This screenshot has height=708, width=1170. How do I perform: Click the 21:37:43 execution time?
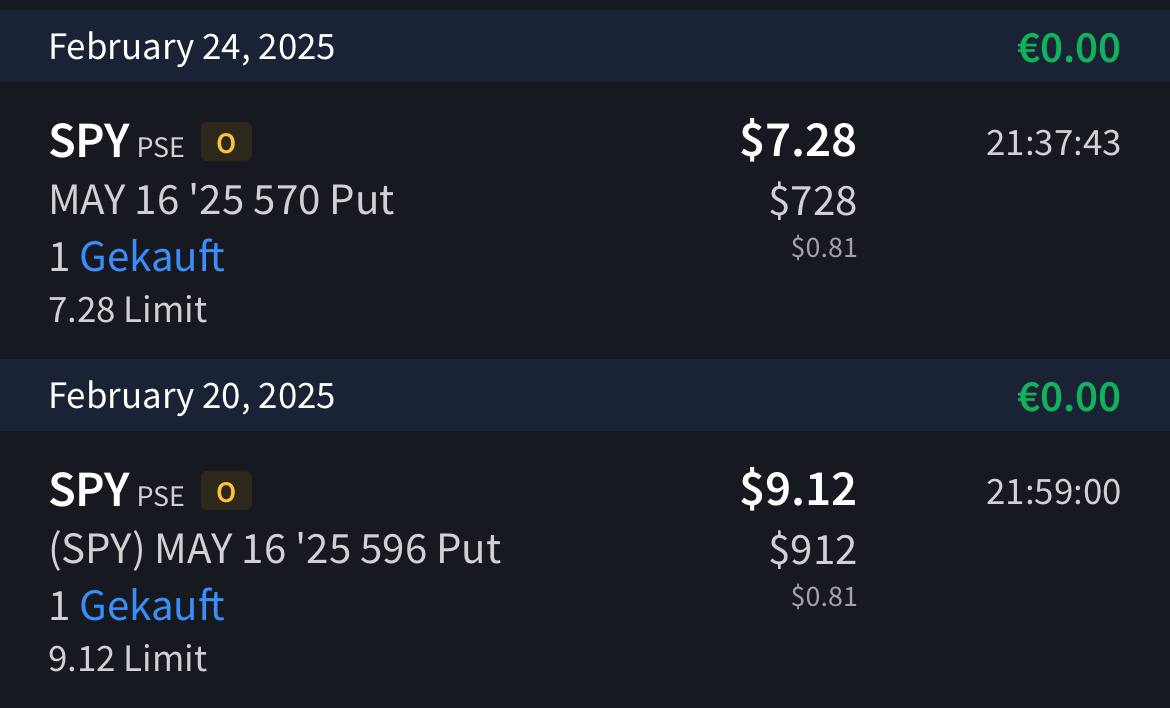(1053, 143)
